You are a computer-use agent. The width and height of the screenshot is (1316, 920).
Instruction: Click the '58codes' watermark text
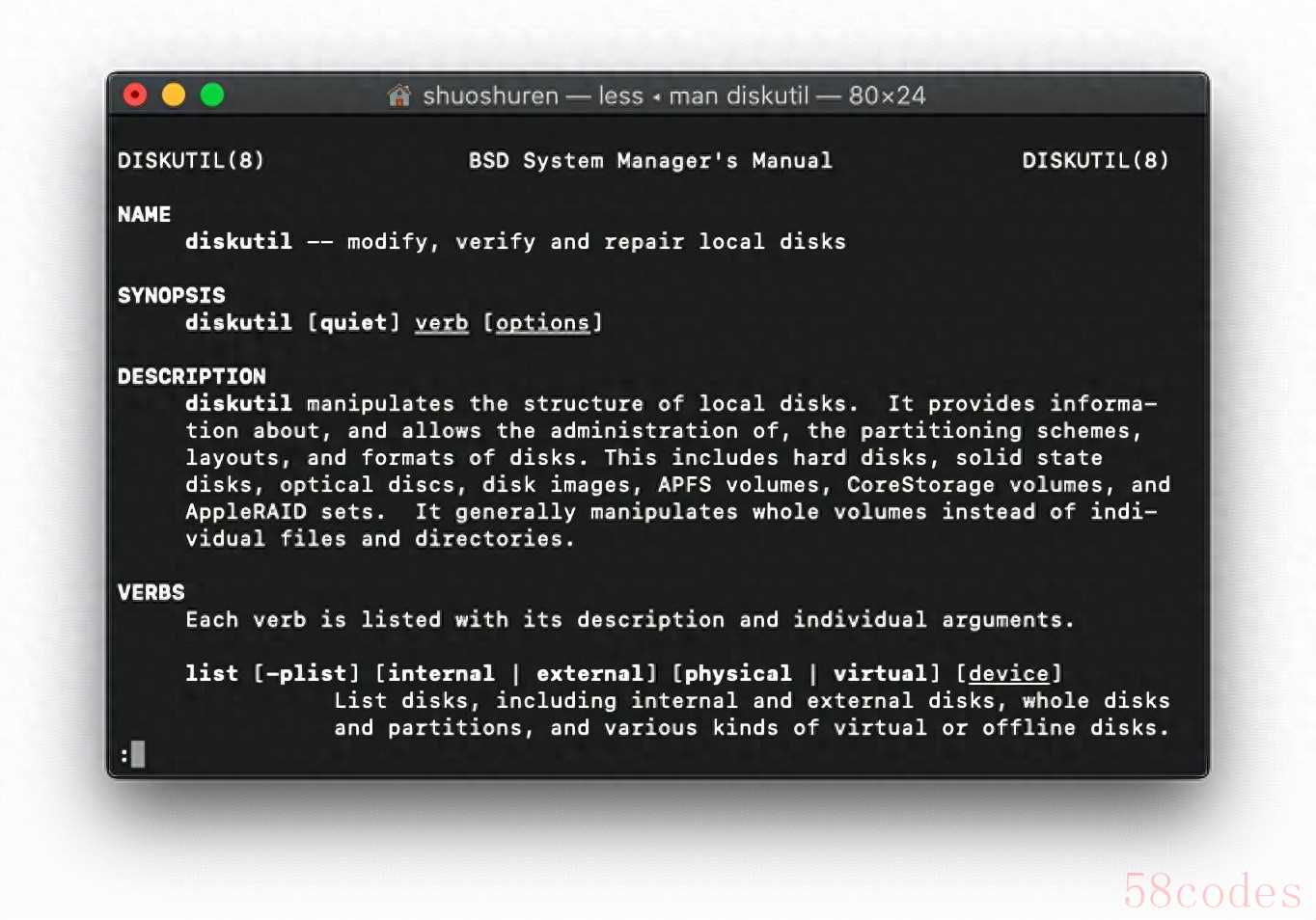pyautogui.click(x=1212, y=890)
